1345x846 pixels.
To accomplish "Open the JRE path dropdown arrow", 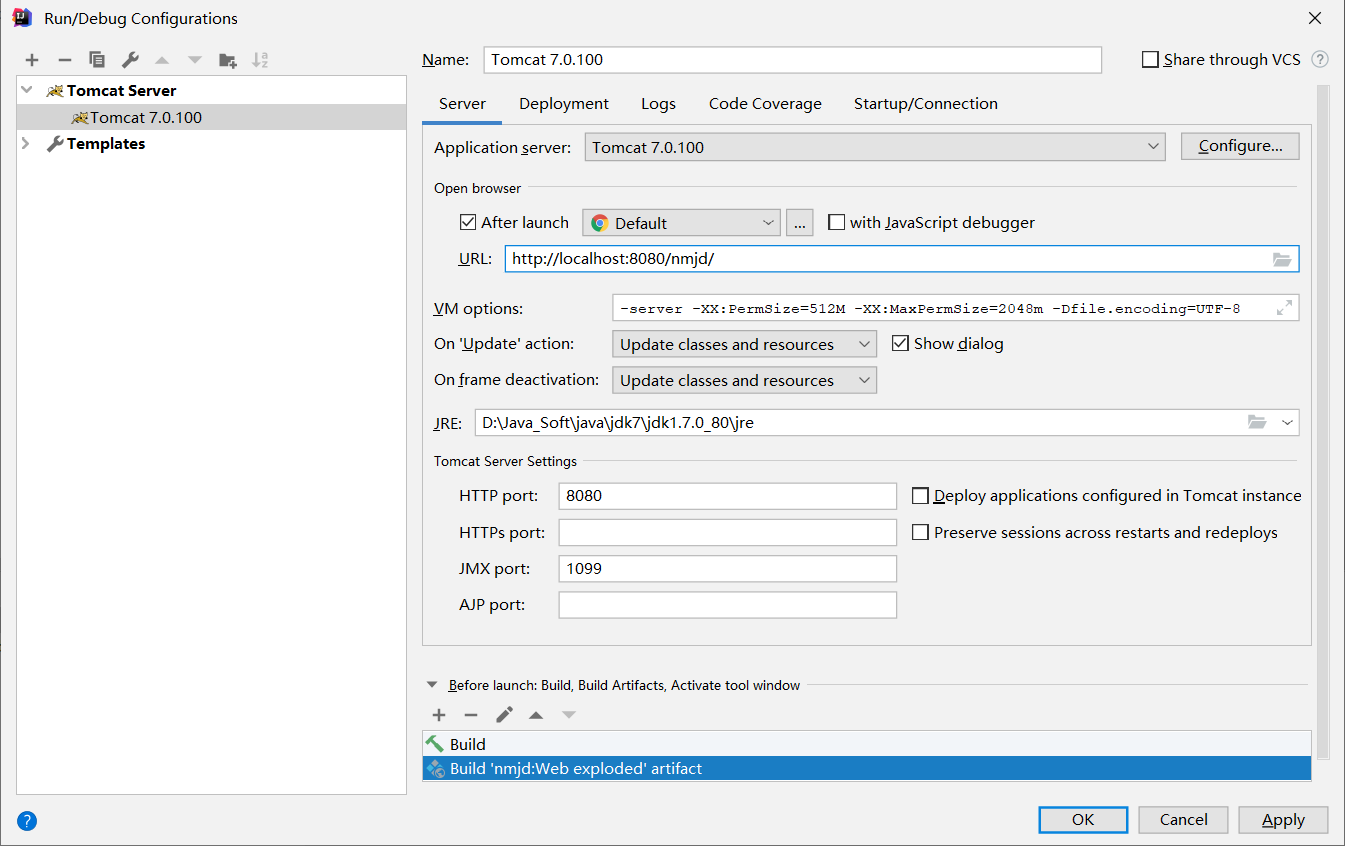I will point(1287,422).
